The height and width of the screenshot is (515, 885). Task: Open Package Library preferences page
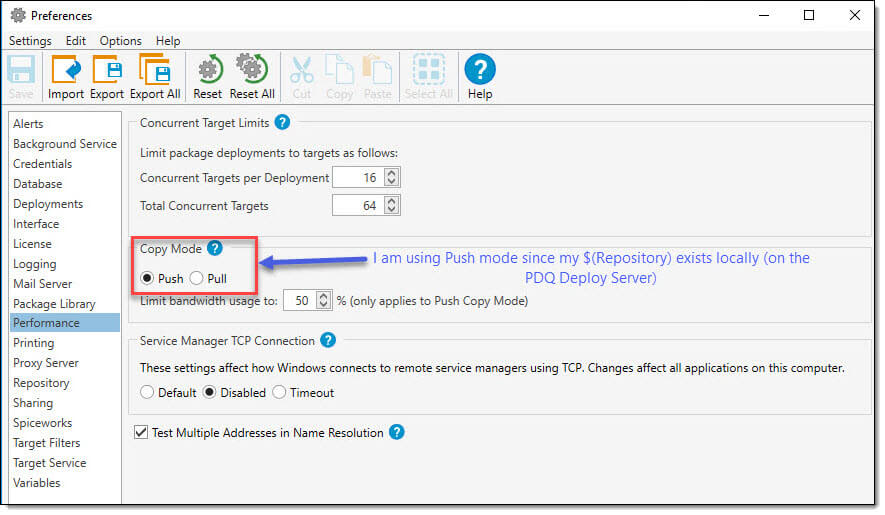65,303
